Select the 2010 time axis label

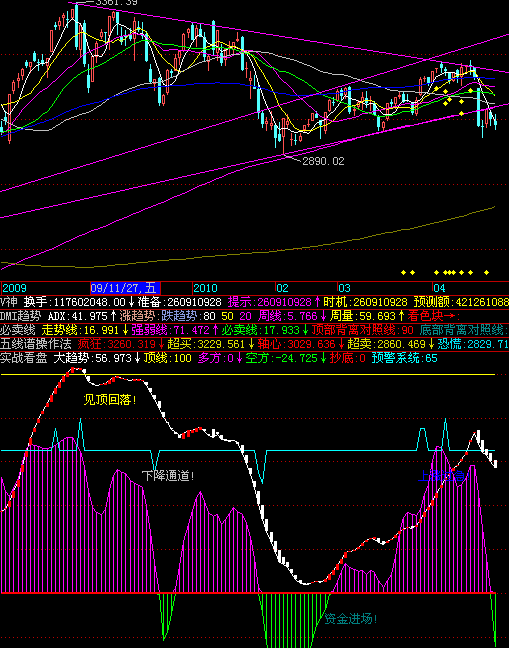(x=205, y=288)
